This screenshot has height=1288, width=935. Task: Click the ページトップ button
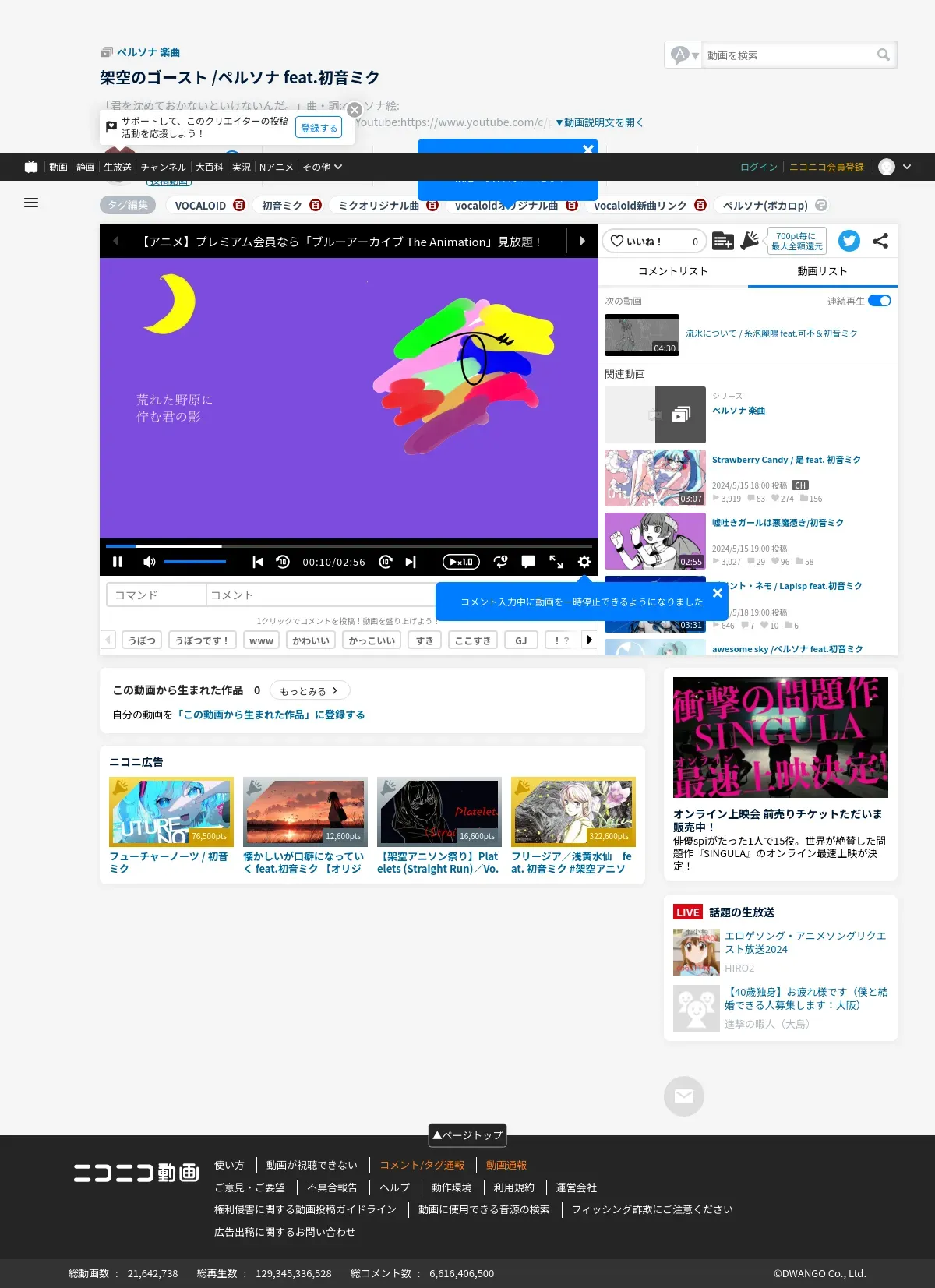(467, 1135)
